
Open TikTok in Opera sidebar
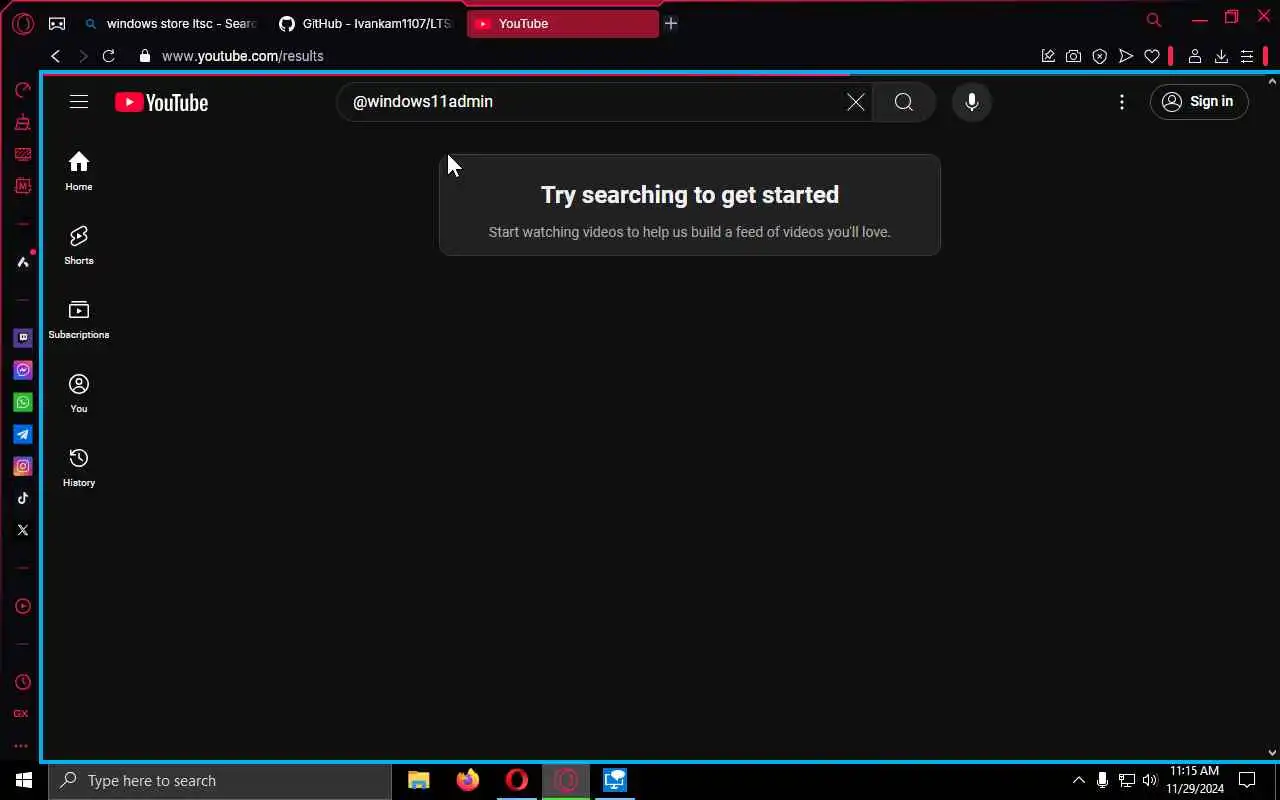click(23, 498)
